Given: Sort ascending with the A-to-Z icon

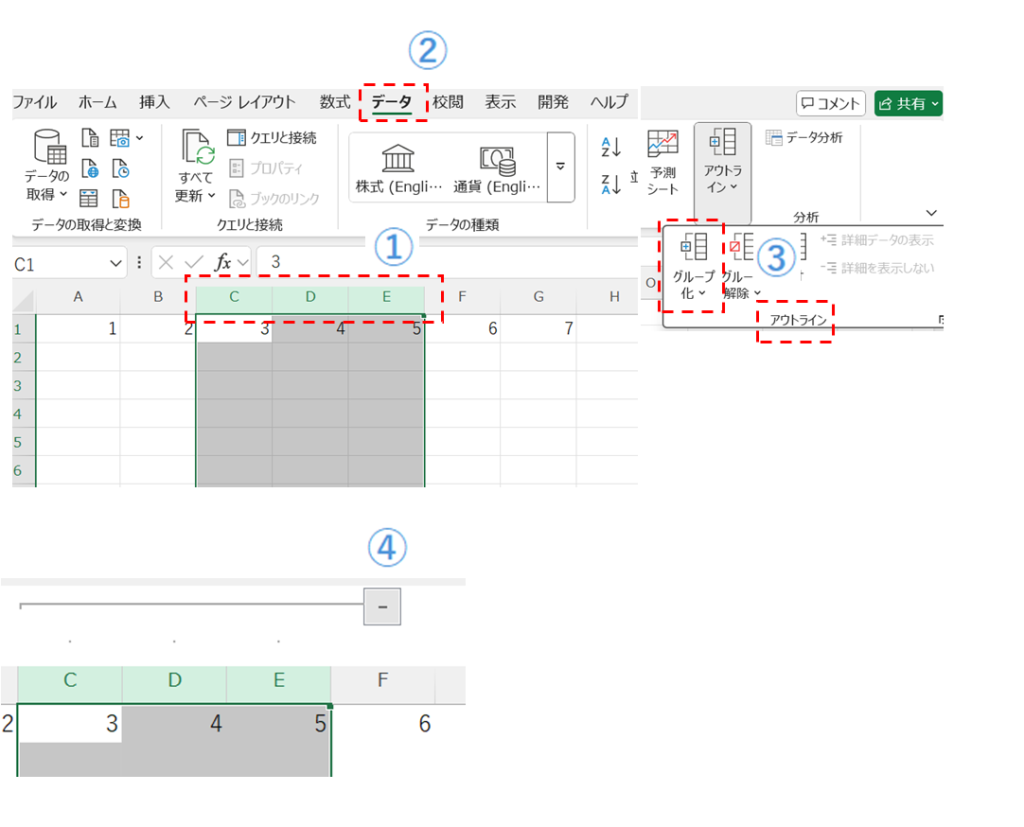Looking at the screenshot, I should coord(610,148).
